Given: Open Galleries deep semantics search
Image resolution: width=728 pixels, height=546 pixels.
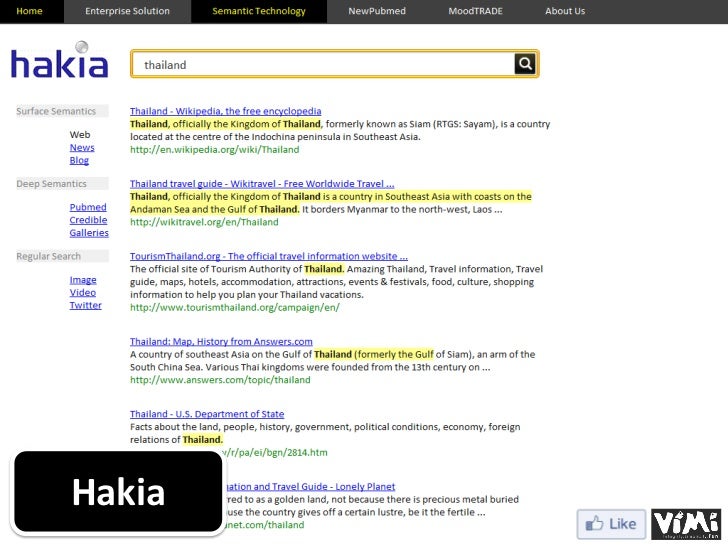Looking at the screenshot, I should point(89,233).
